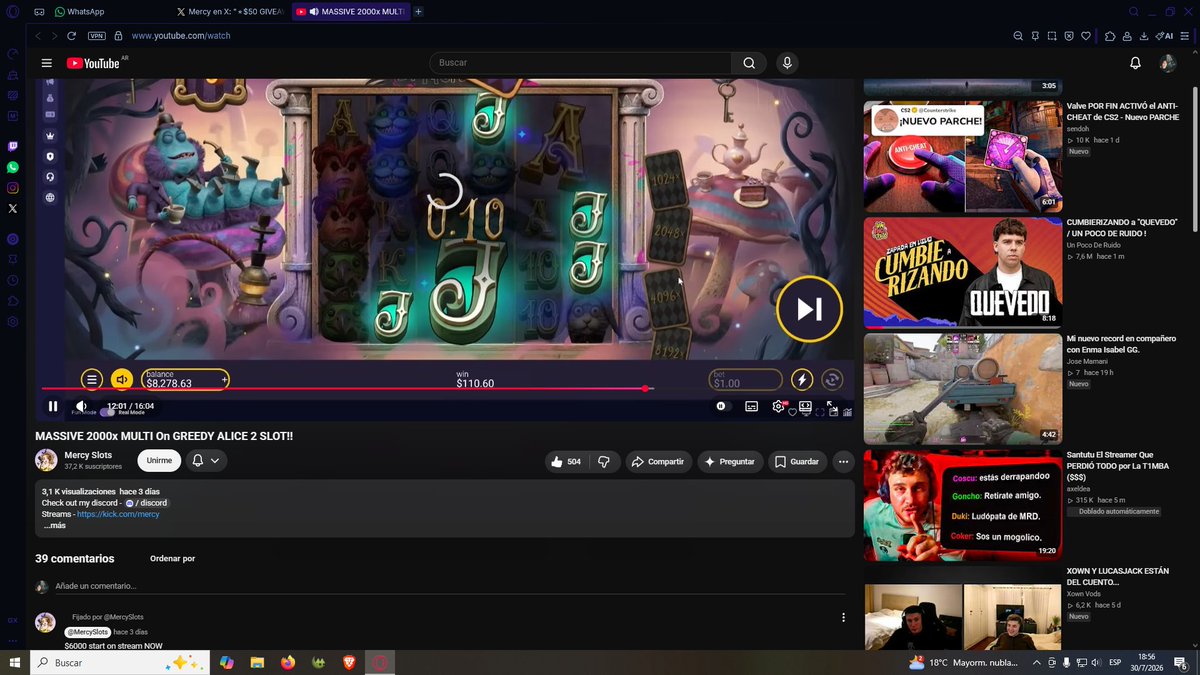
Task: Open Windows Start menu
Action: click(15, 663)
